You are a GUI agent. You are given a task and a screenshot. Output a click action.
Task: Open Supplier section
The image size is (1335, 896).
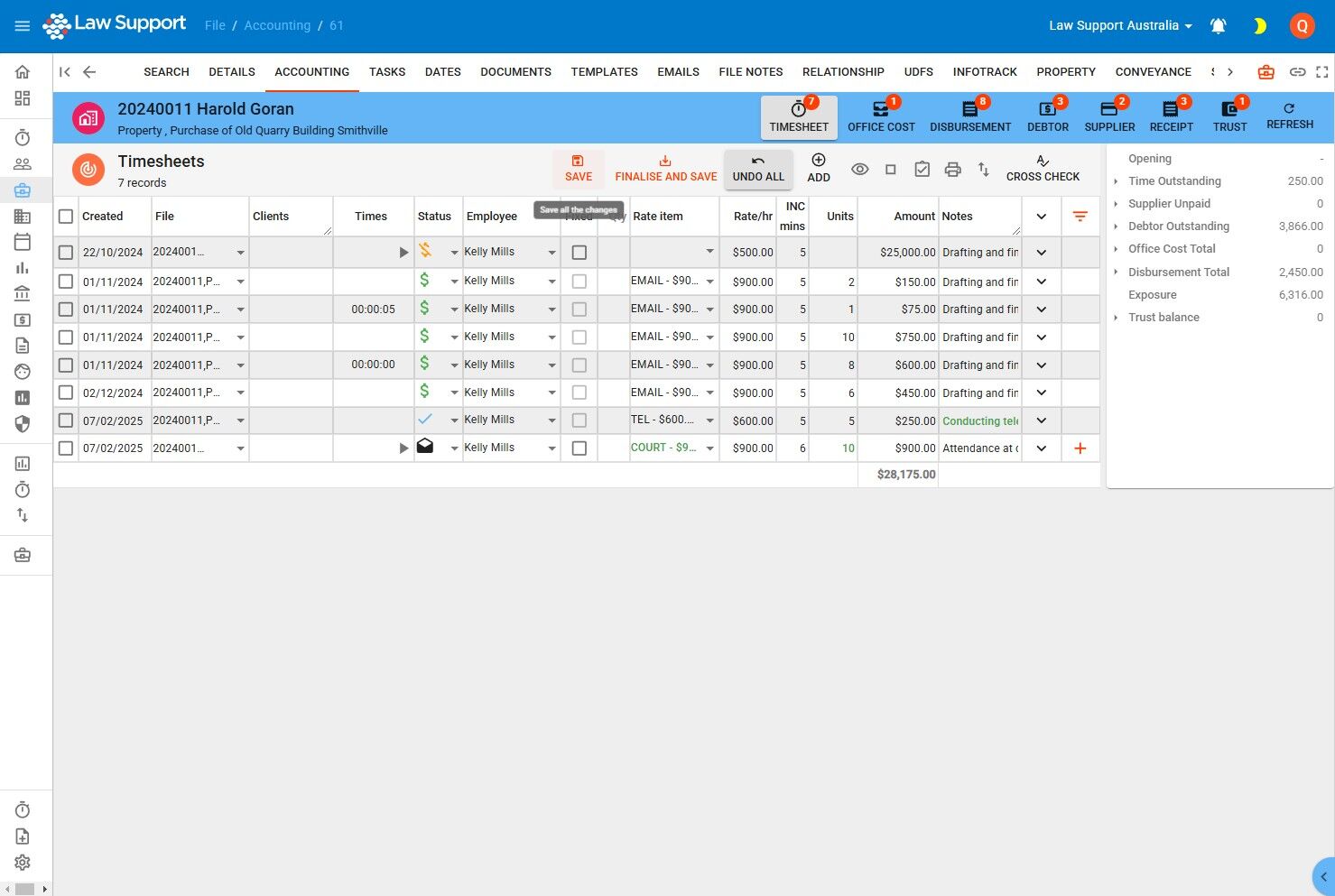pos(1109,117)
